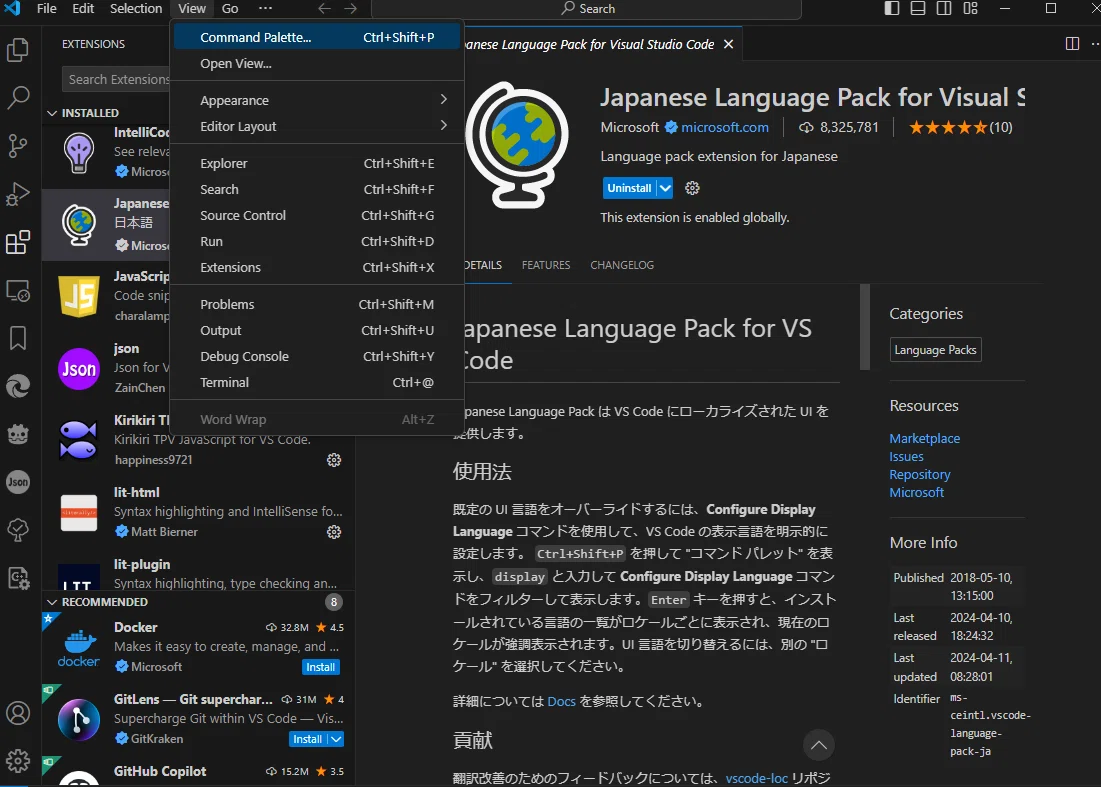Open the Manage gear in the activity bar
Viewport: 1101px width, 787px height.
point(18,761)
